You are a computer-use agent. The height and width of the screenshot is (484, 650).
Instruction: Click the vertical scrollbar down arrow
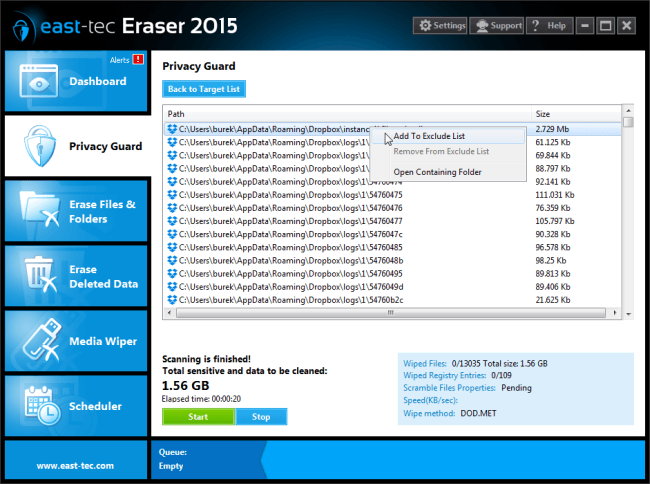point(628,315)
